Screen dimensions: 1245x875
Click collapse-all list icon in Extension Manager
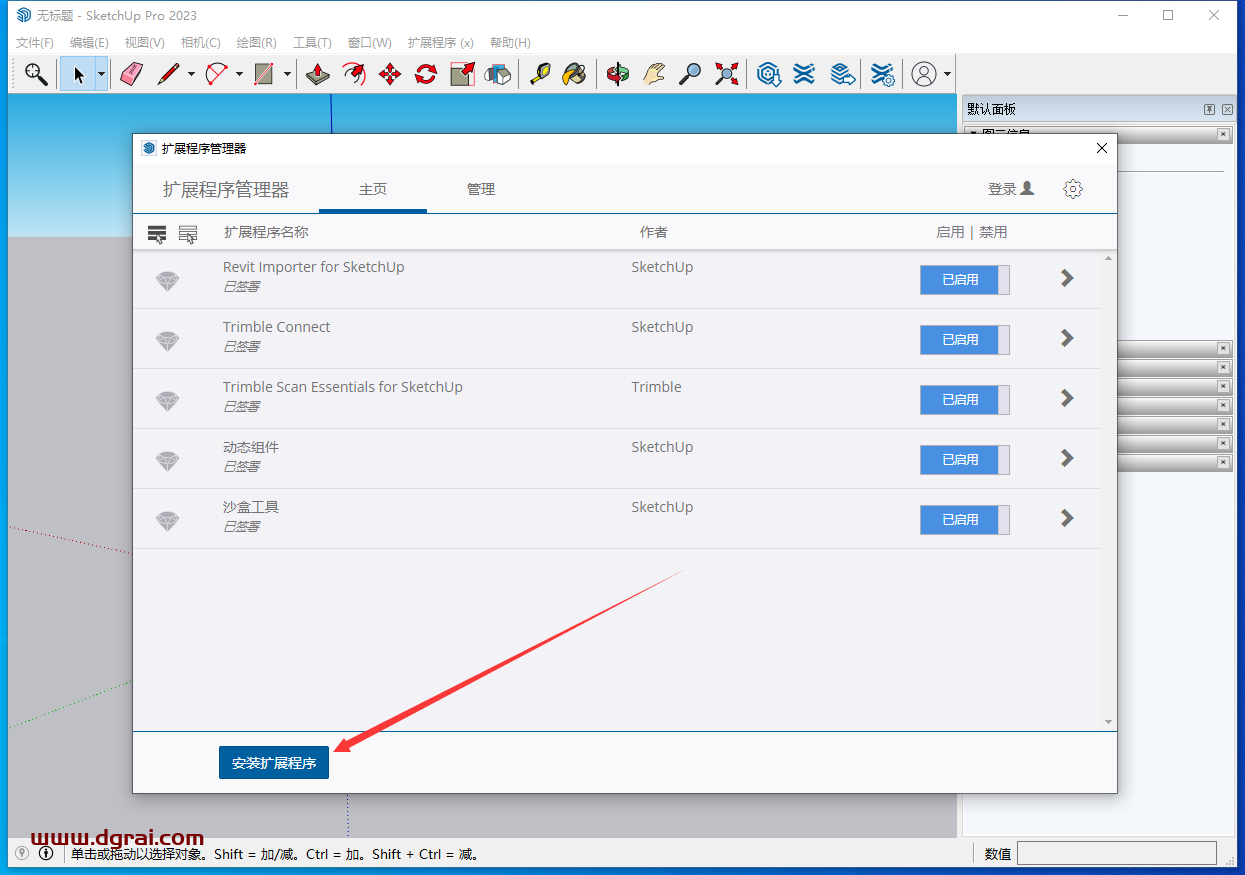click(x=188, y=234)
